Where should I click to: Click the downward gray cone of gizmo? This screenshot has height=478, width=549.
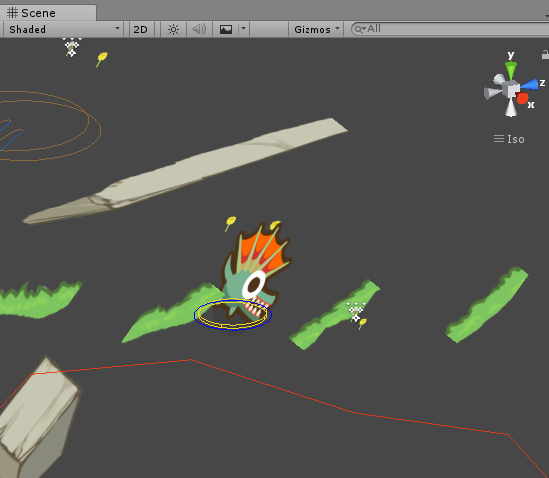(511, 108)
